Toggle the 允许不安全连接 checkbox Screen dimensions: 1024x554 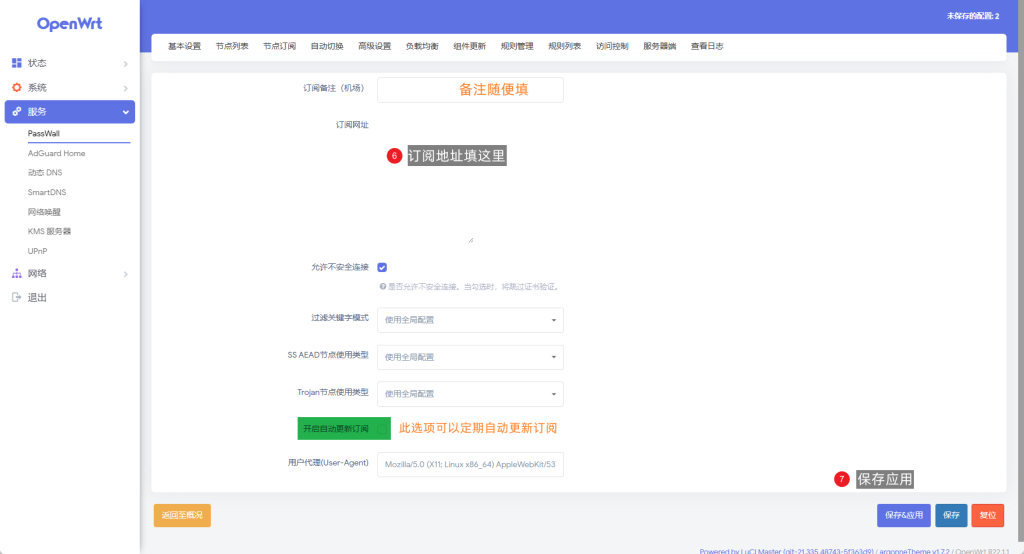pos(382,268)
